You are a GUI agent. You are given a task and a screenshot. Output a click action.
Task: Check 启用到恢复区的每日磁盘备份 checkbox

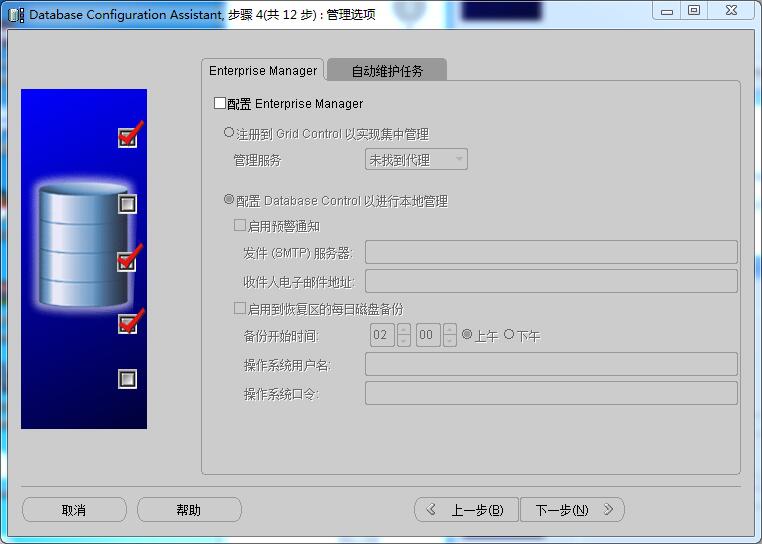[x=240, y=308]
